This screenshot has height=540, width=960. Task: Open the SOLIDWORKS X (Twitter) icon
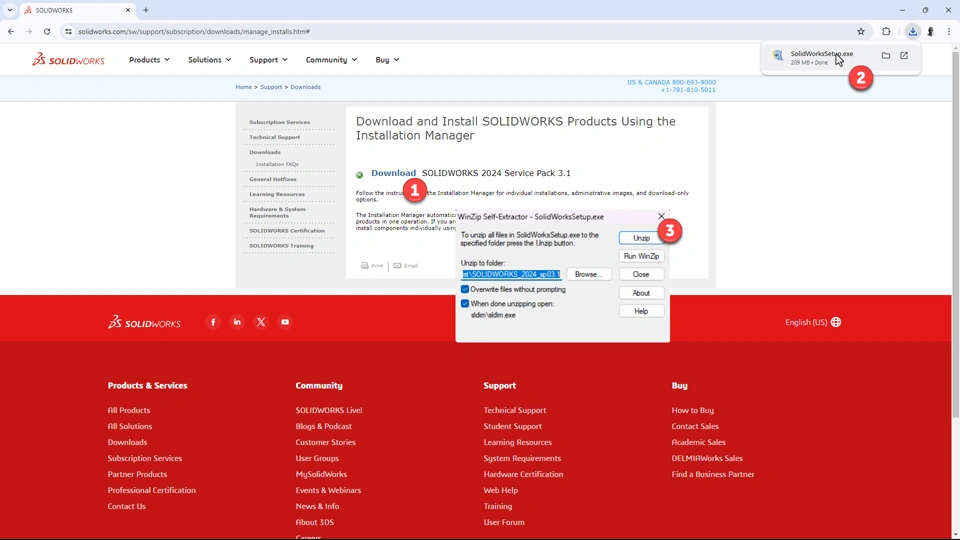point(261,322)
